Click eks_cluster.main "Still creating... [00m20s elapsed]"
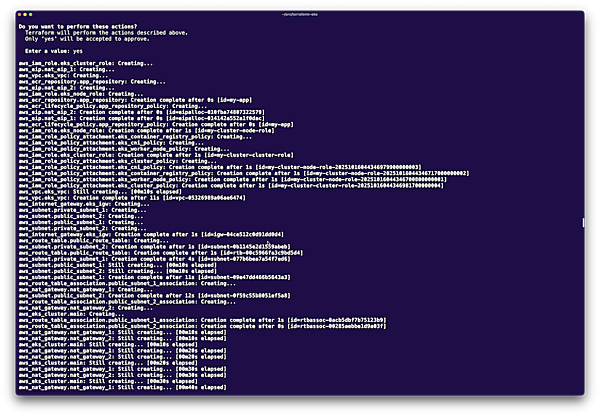Image resolution: width=600 pixels, height=416 pixels. point(108,364)
